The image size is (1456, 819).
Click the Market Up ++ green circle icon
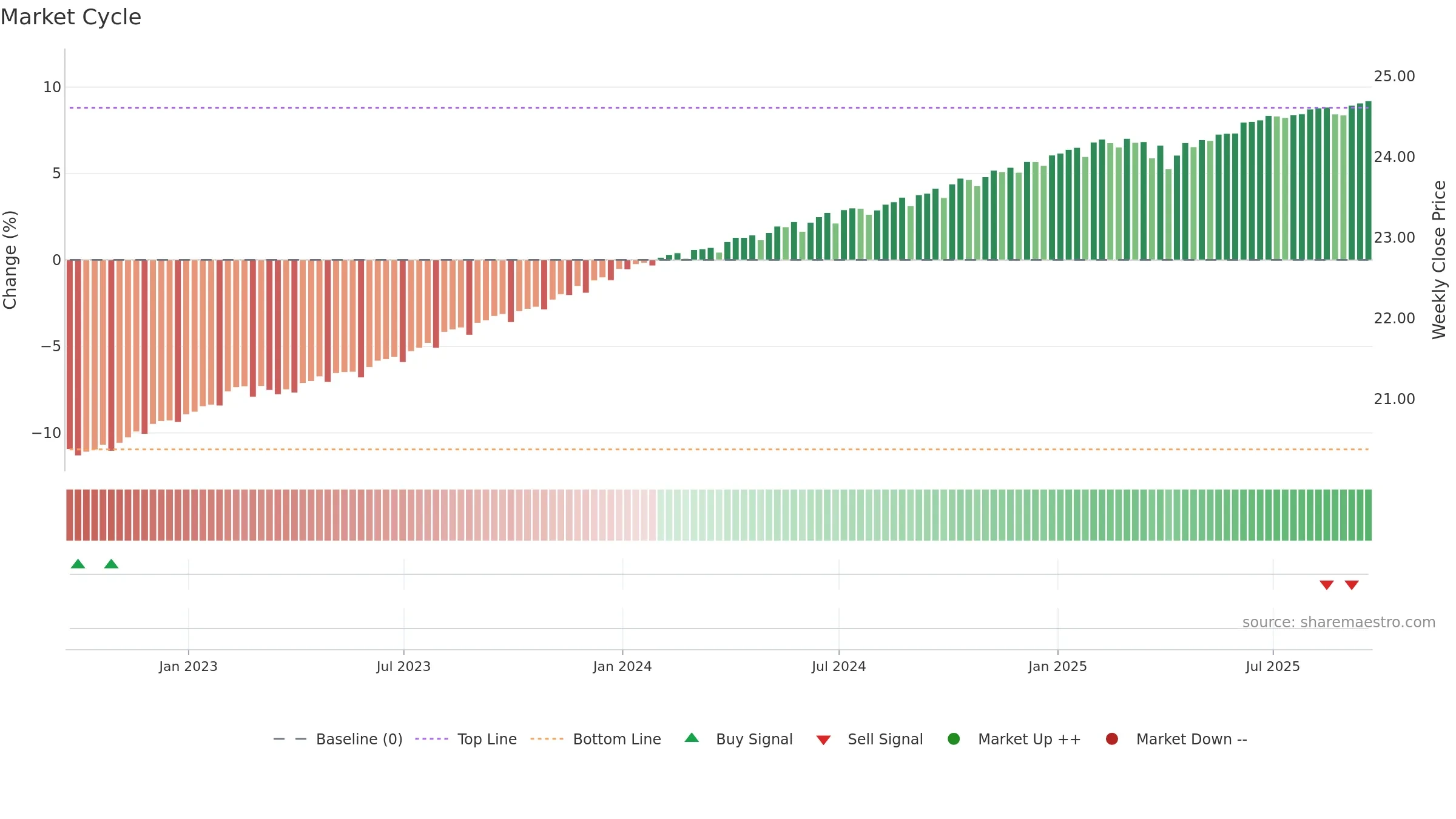pos(954,739)
